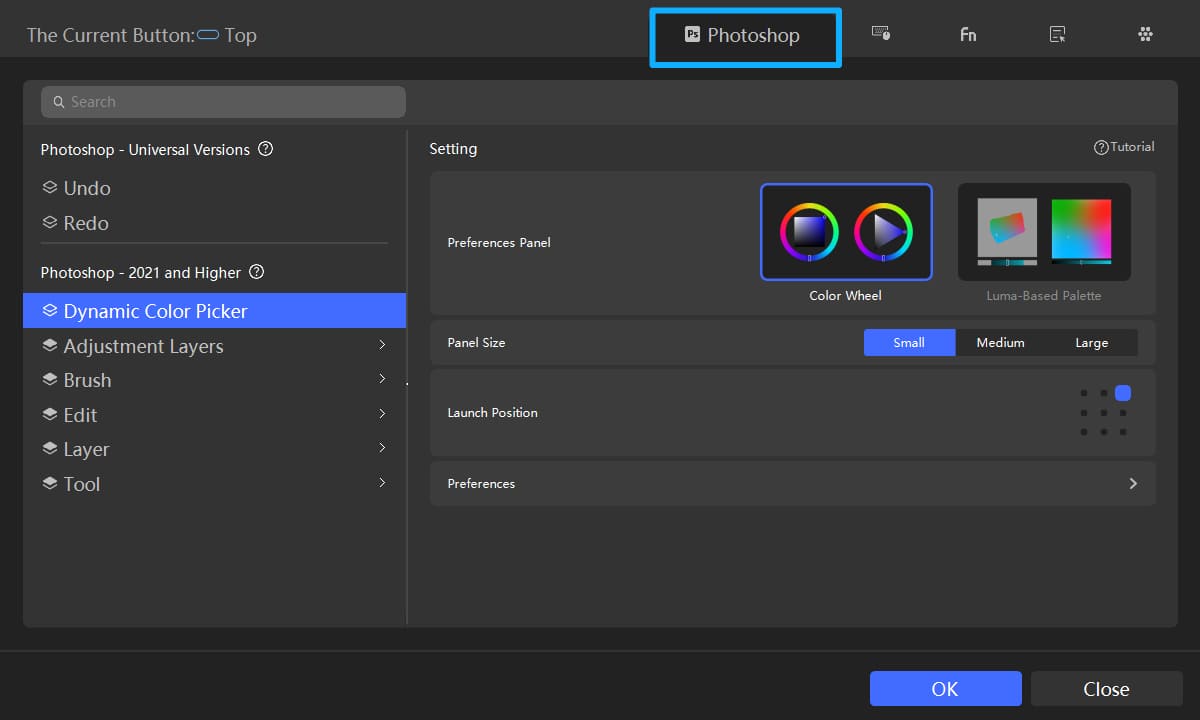Image resolution: width=1200 pixels, height=720 pixels.
Task: Set Panel Size to Small
Action: [909, 343]
